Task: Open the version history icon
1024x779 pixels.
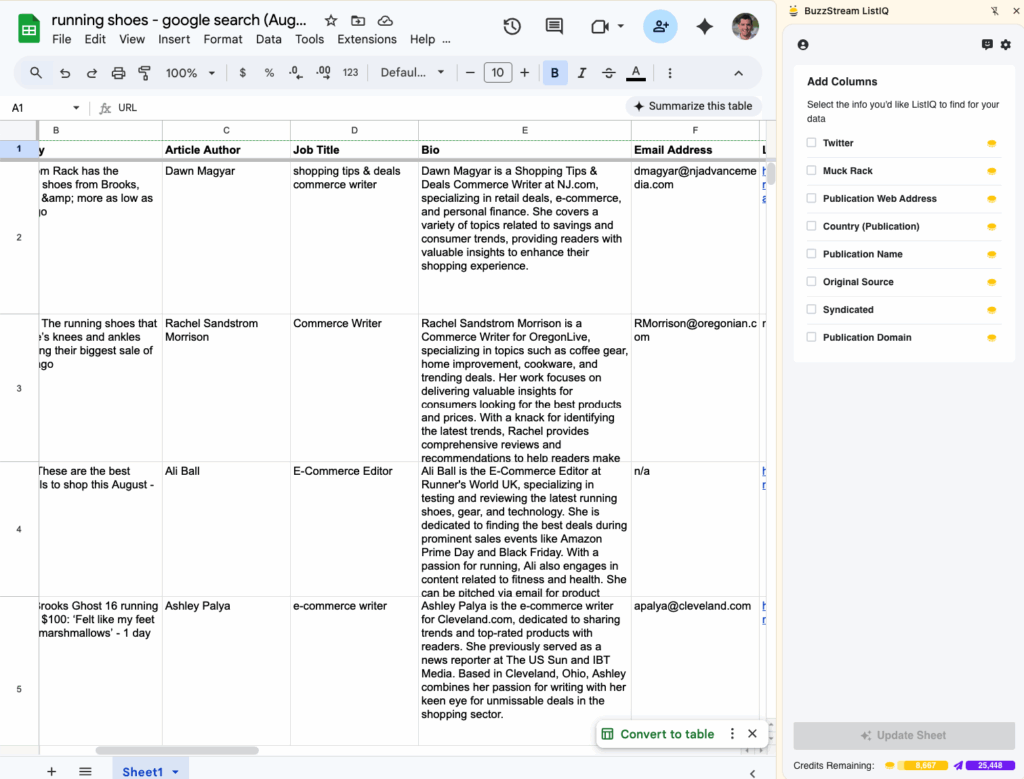Action: (x=512, y=27)
